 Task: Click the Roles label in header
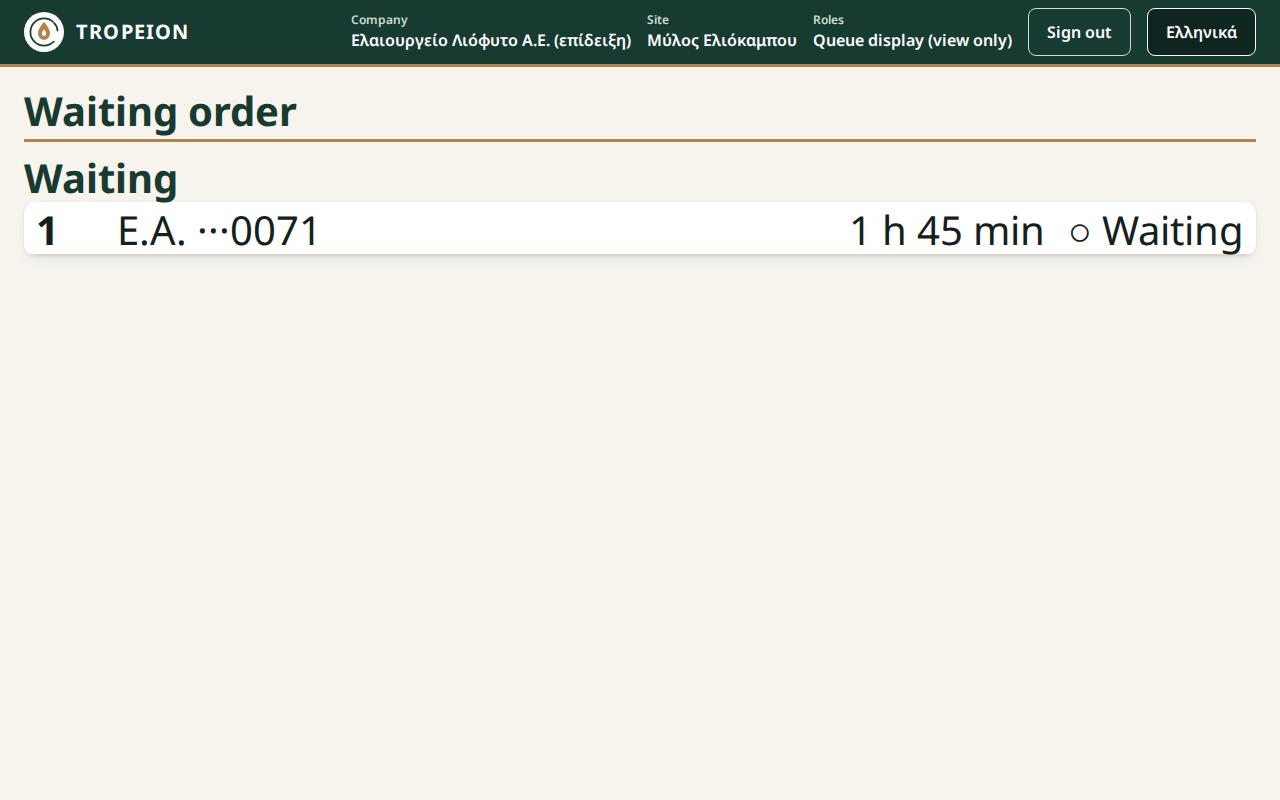point(828,19)
